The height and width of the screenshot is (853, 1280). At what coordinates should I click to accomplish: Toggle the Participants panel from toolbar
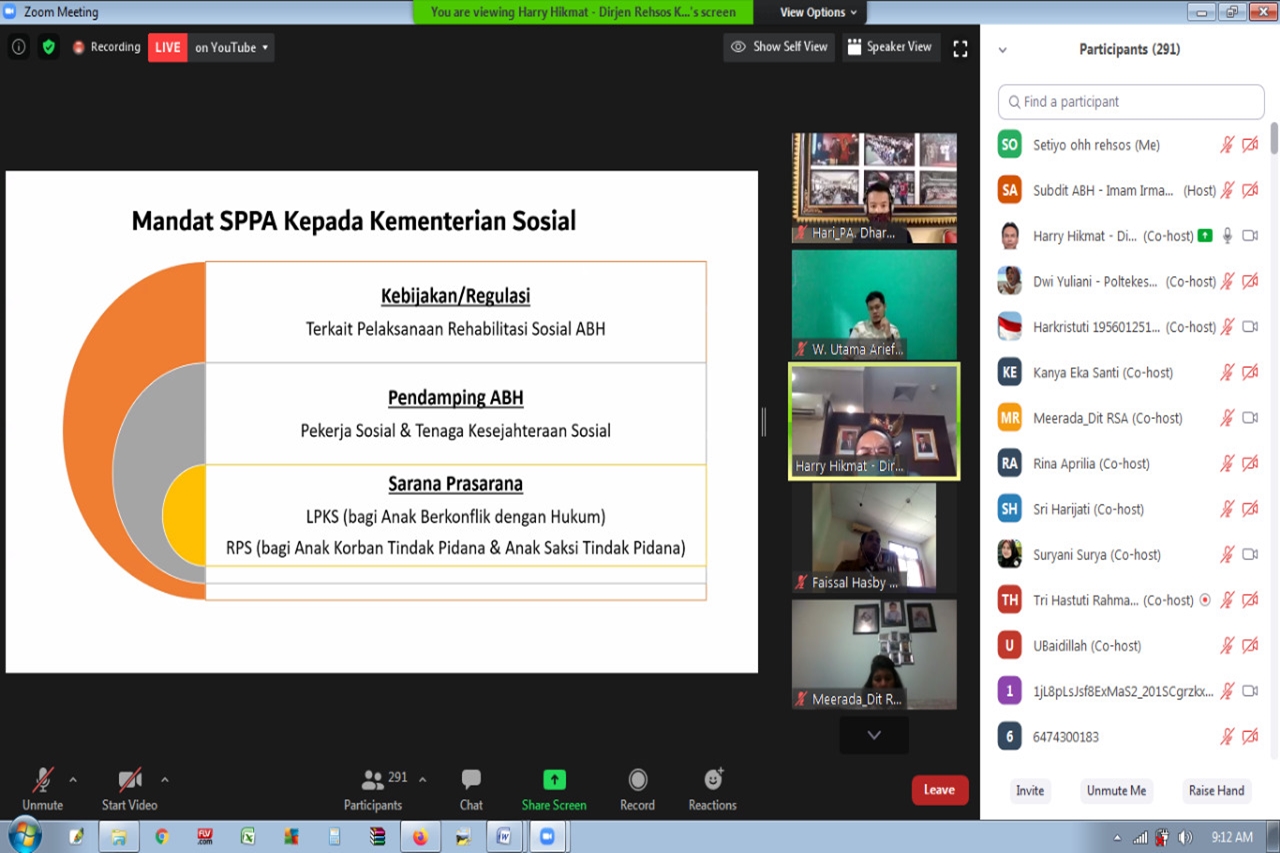[x=373, y=789]
